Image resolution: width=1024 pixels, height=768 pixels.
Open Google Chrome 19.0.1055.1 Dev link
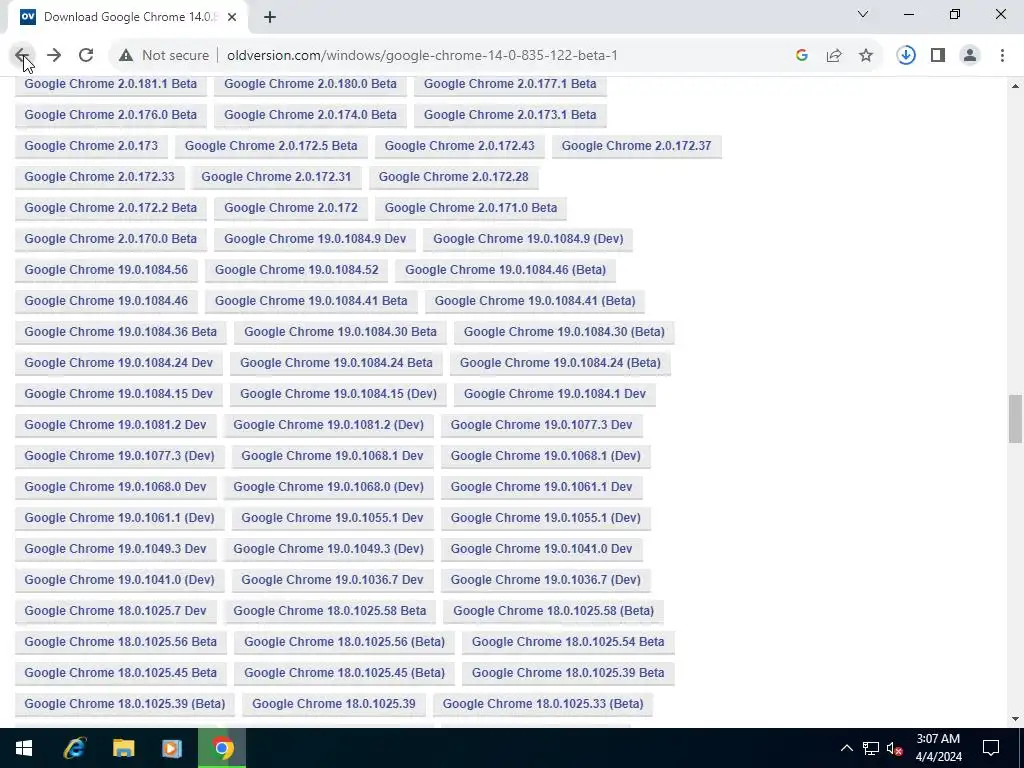point(332,519)
